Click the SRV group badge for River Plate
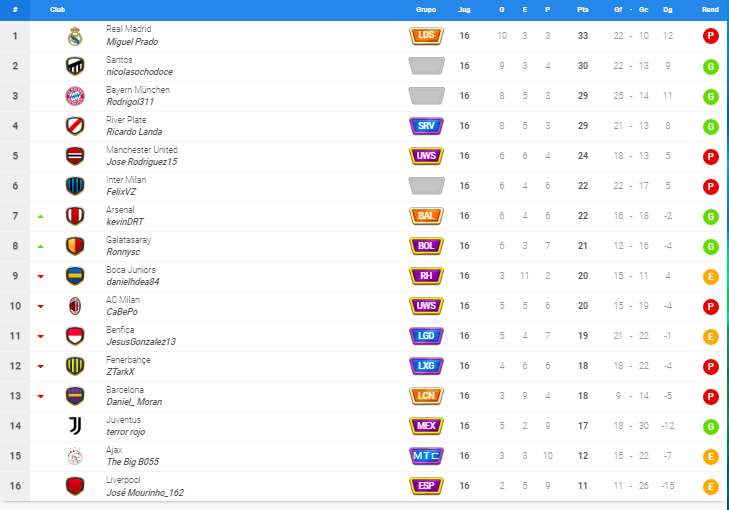Image resolution: width=729 pixels, height=510 pixels. point(426,126)
